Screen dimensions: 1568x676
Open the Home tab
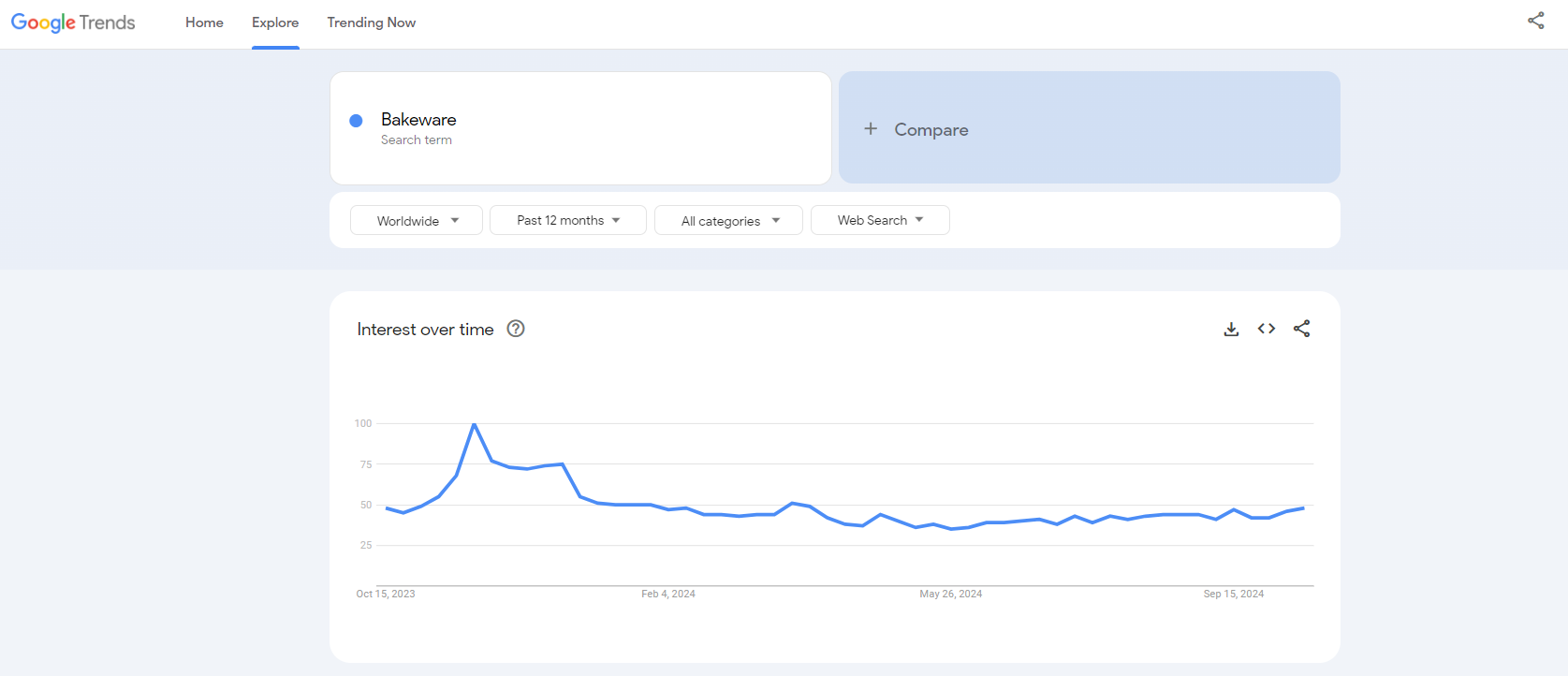coord(204,22)
